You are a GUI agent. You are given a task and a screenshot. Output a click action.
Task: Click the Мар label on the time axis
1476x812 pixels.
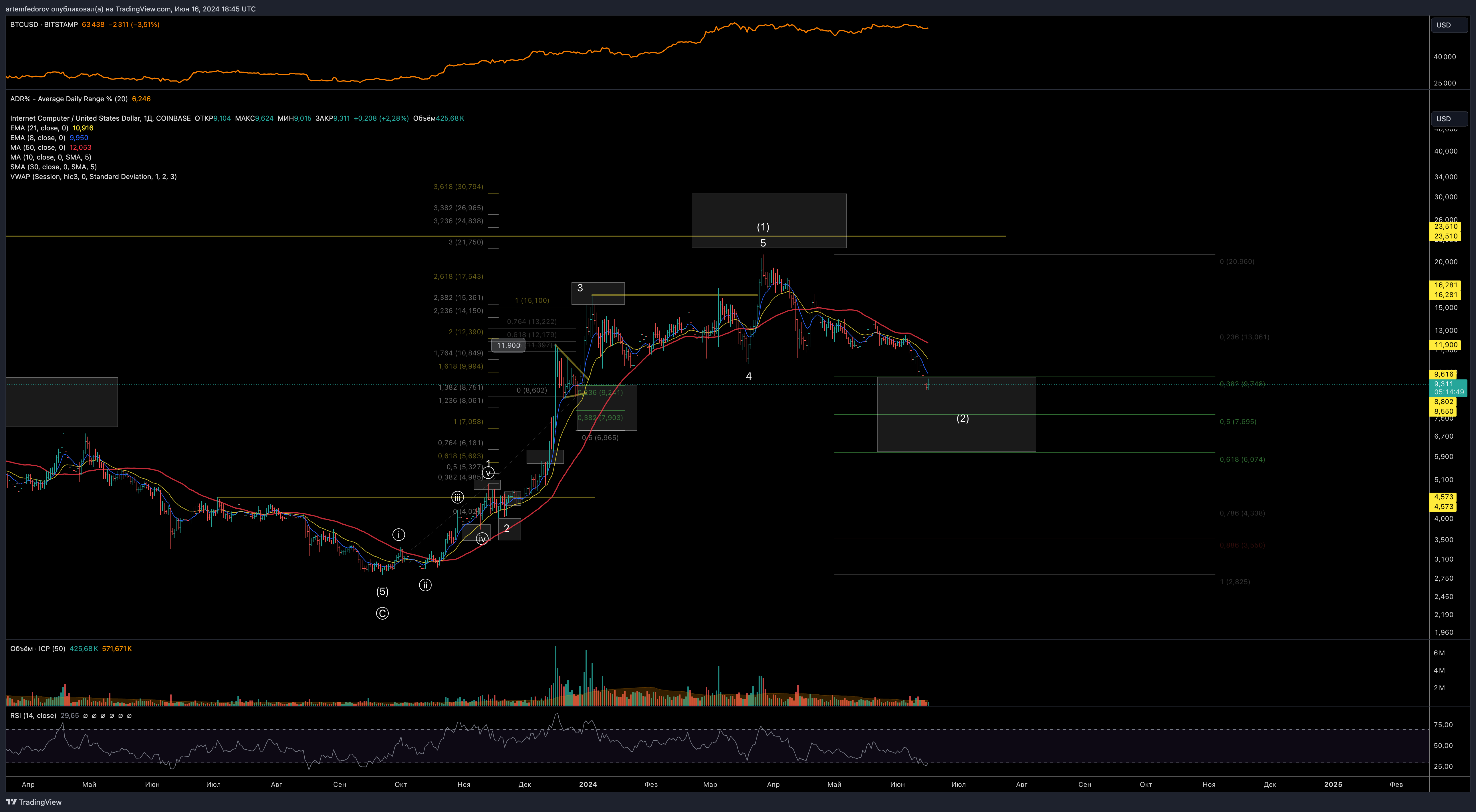click(710, 785)
